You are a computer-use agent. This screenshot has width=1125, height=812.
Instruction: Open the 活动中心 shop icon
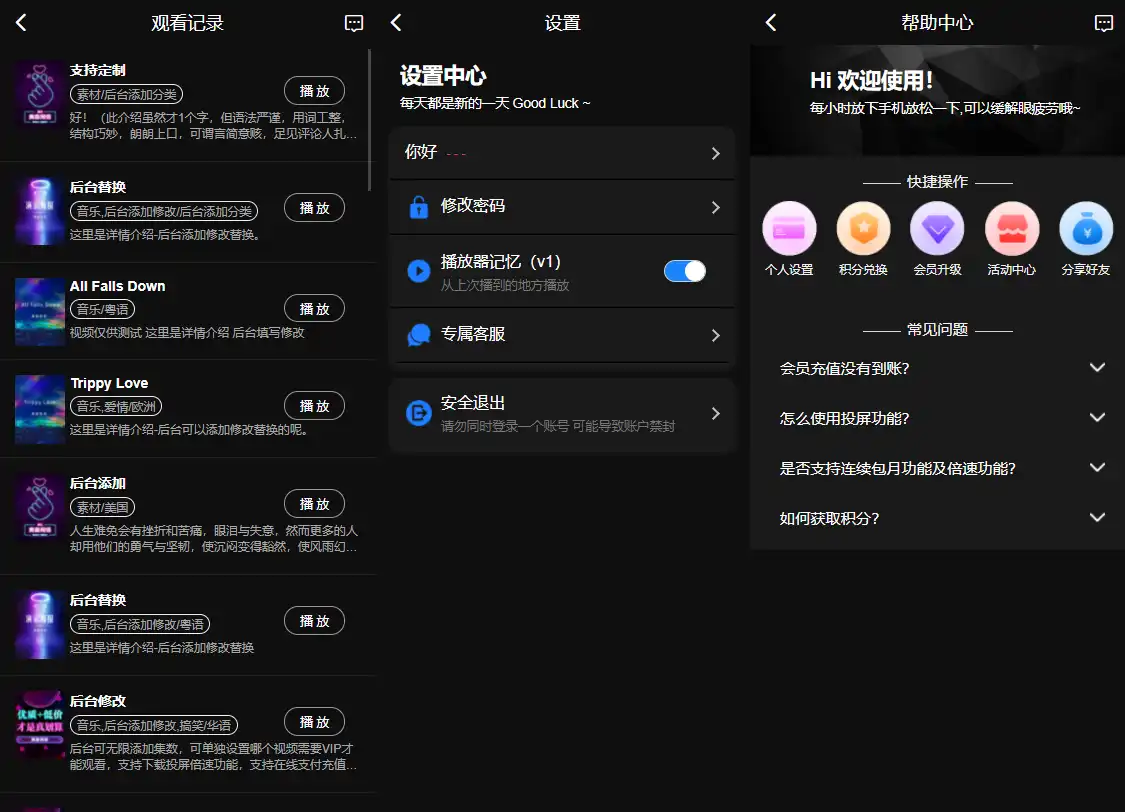[x=1012, y=229]
